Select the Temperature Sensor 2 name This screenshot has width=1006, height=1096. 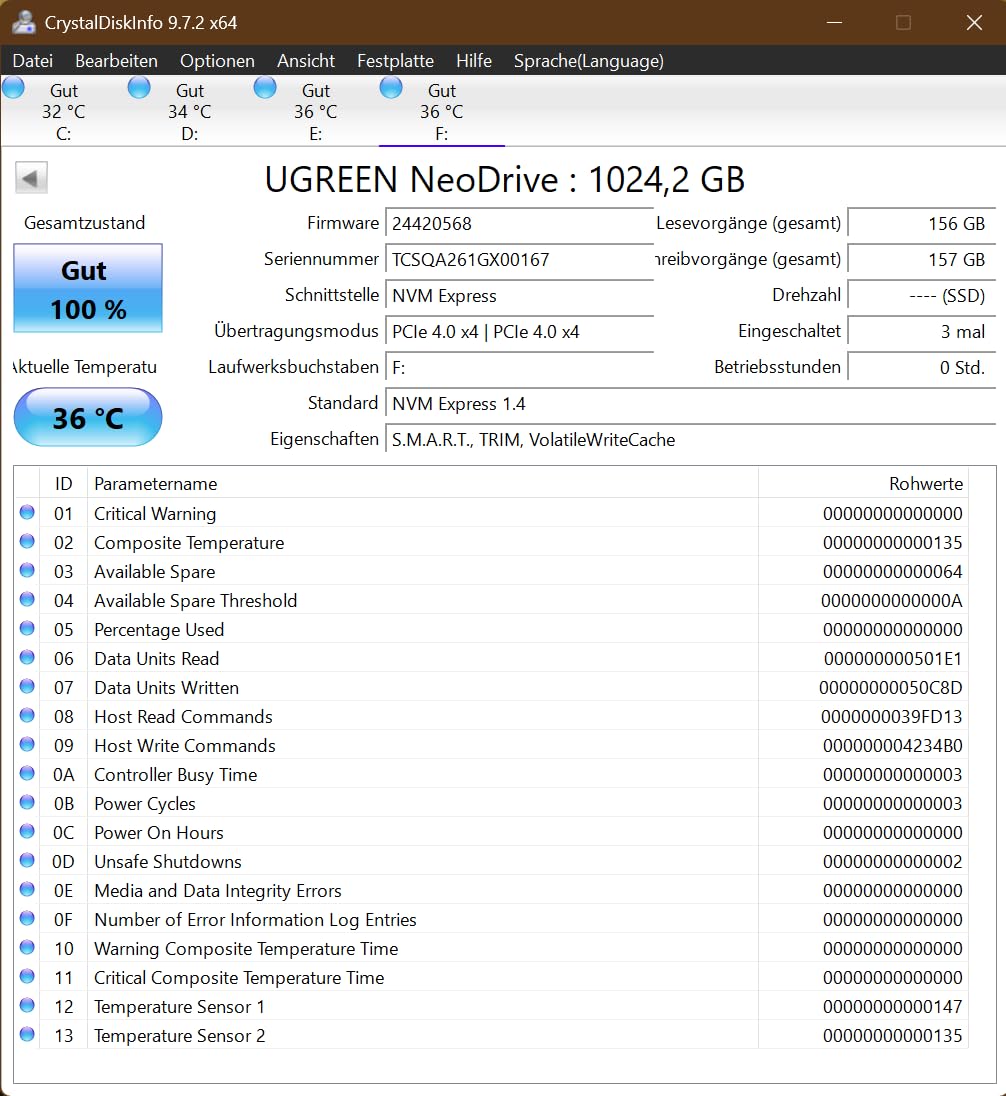pos(180,1036)
